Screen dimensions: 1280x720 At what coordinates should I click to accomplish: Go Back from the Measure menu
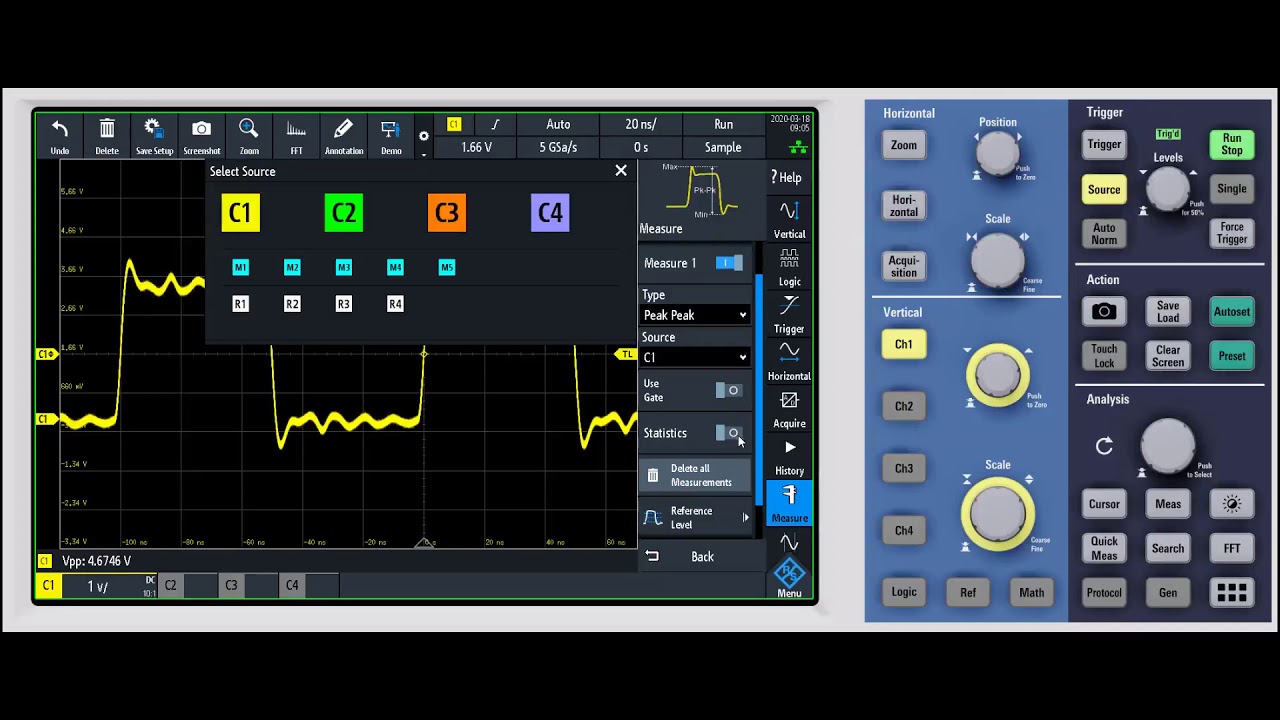coord(695,557)
